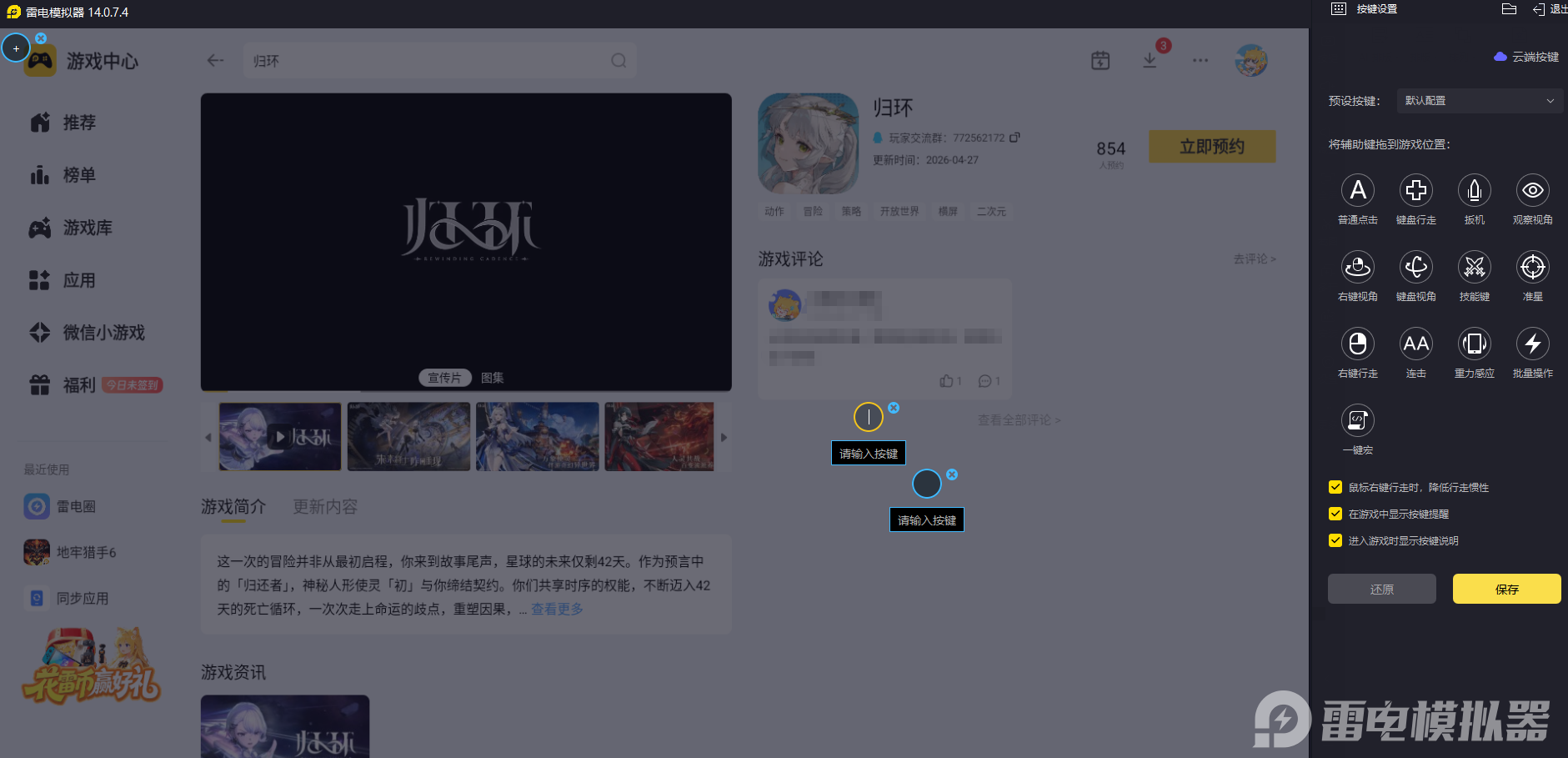The height and width of the screenshot is (758, 1568).
Task: Expand description via 查看更多
Action: click(x=557, y=610)
